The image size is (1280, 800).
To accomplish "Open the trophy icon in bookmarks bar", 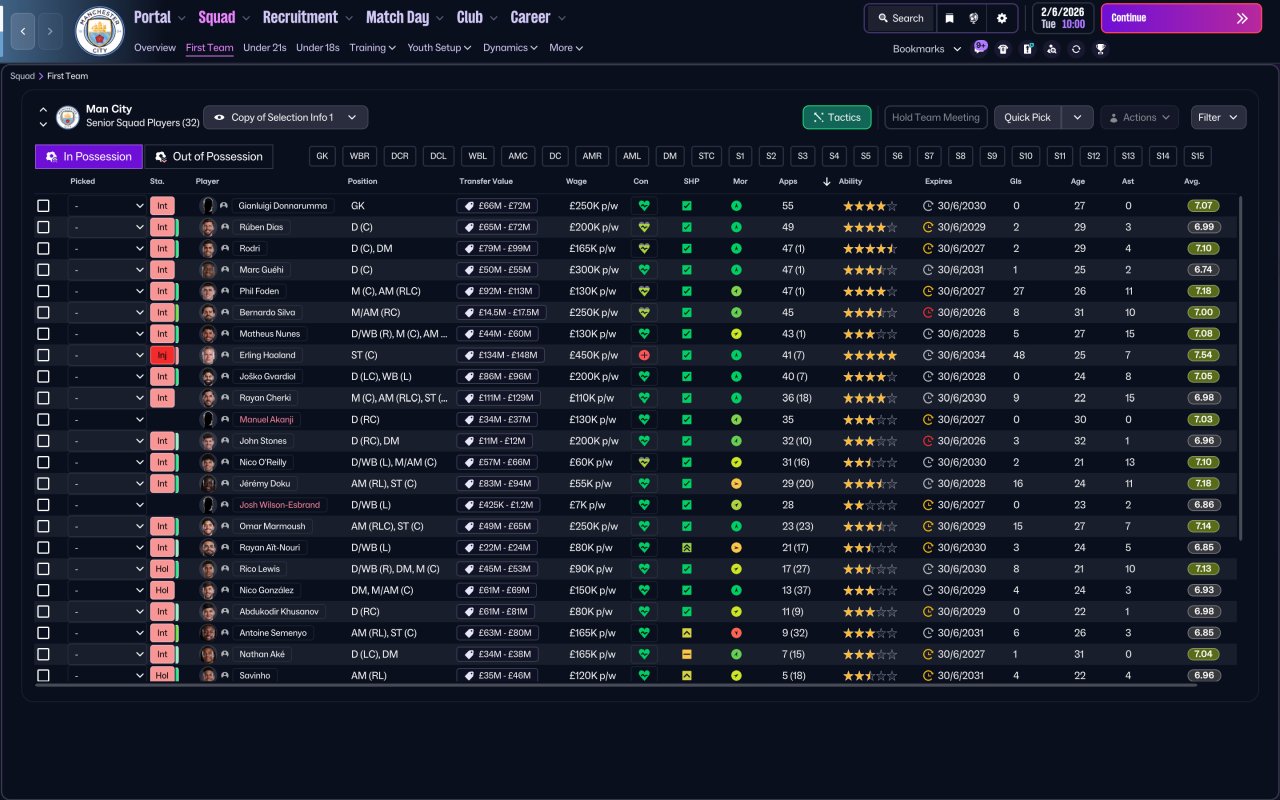I will coord(1101,48).
